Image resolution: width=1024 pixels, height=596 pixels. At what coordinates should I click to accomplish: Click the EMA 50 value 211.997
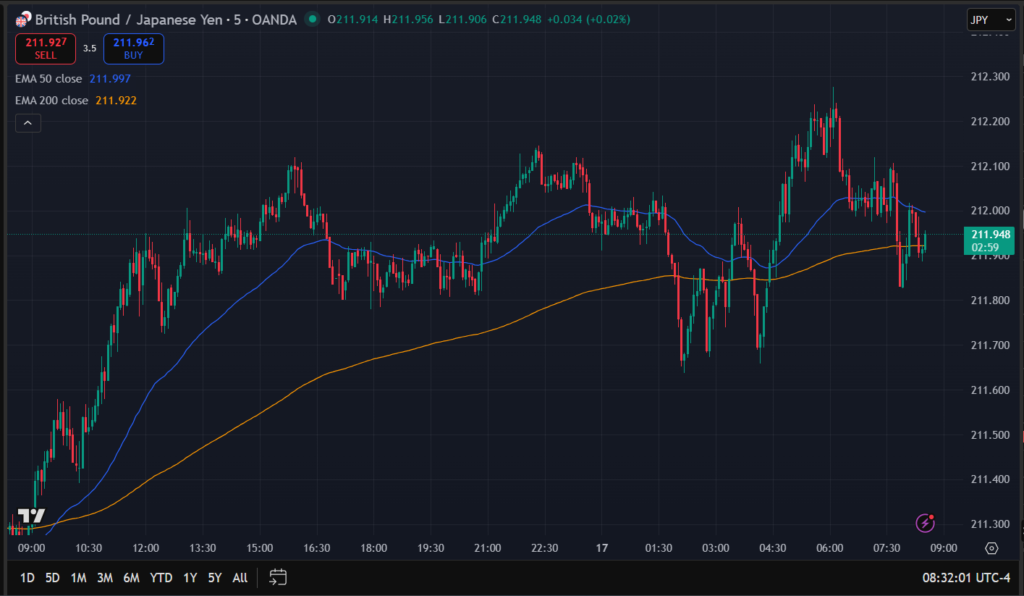click(110, 78)
